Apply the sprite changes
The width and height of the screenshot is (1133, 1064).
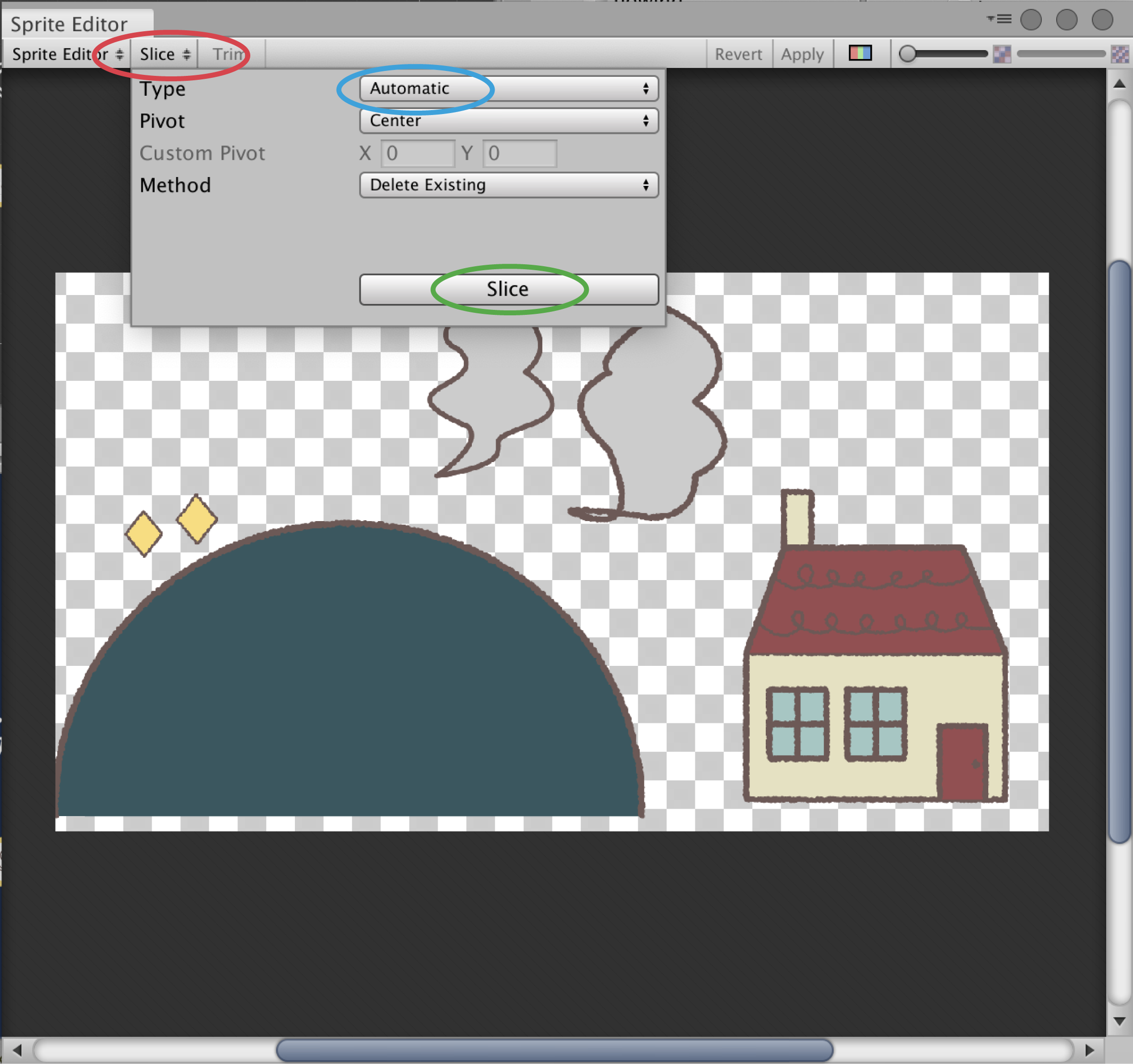[802, 54]
